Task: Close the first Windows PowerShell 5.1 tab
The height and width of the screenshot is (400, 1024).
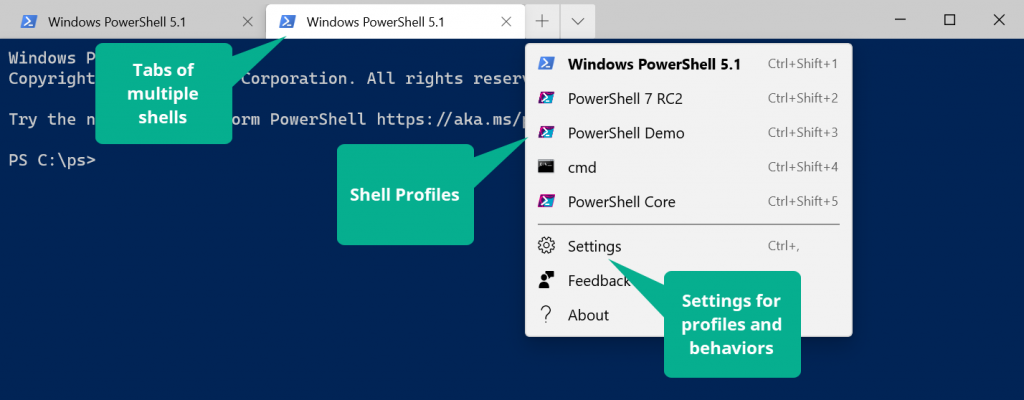Action: [x=249, y=20]
